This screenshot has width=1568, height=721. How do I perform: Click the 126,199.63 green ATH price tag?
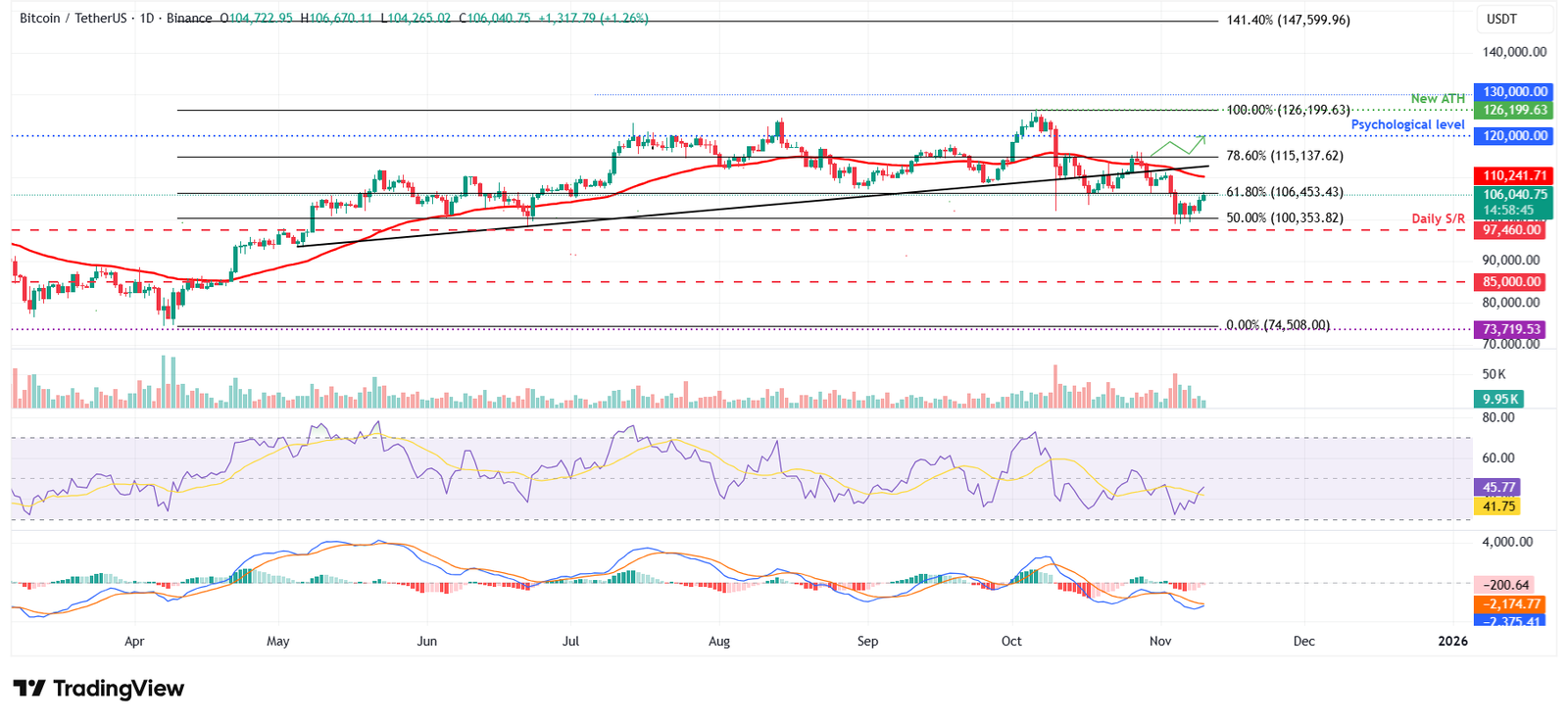point(1514,111)
